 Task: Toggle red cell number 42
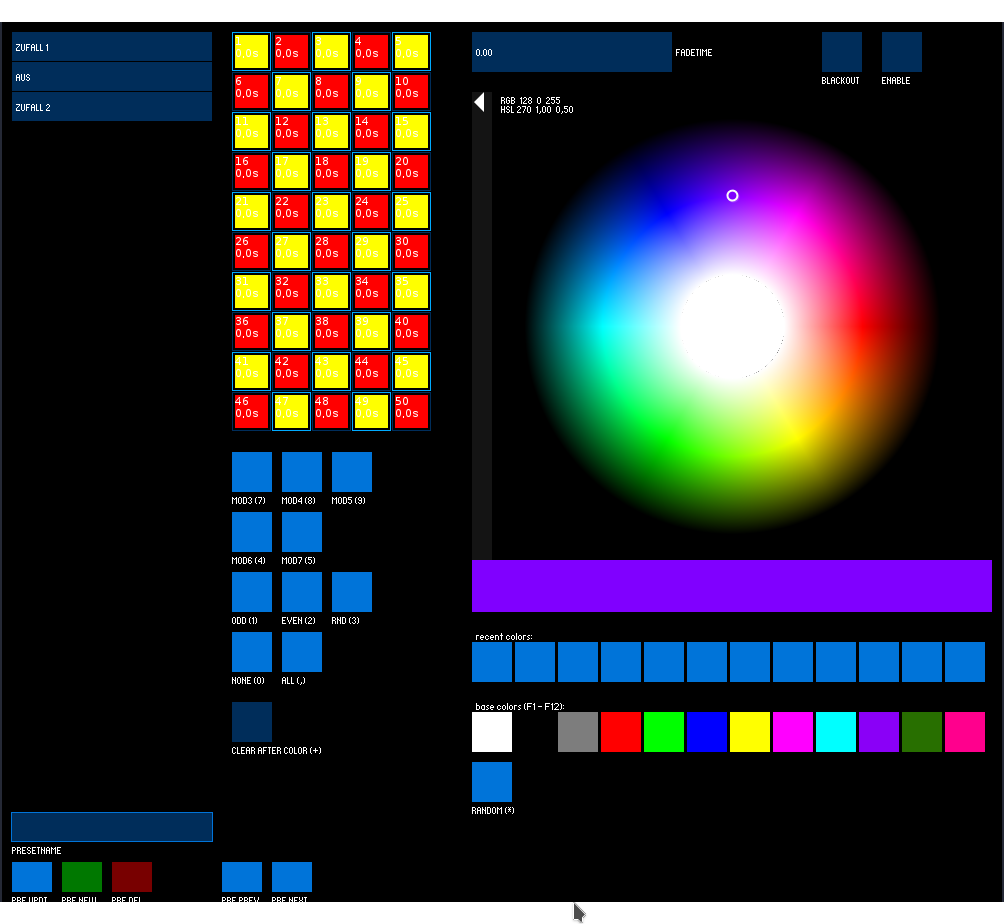291,371
